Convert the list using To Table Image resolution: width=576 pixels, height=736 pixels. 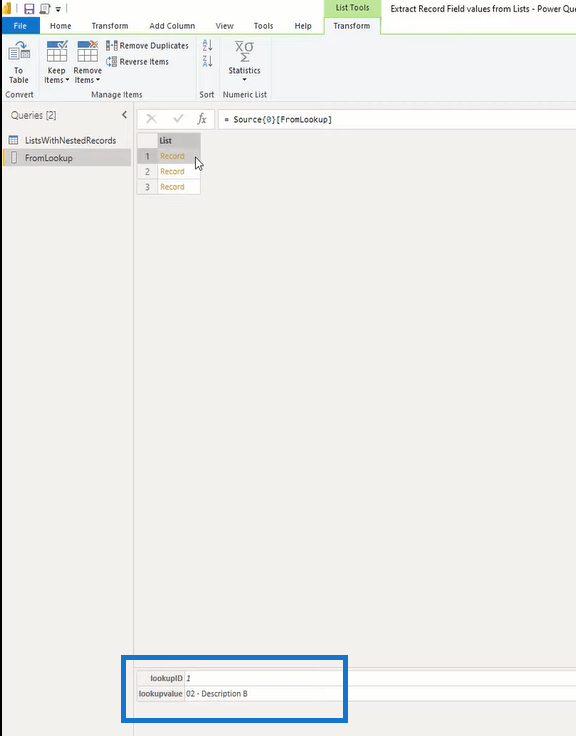coord(19,62)
